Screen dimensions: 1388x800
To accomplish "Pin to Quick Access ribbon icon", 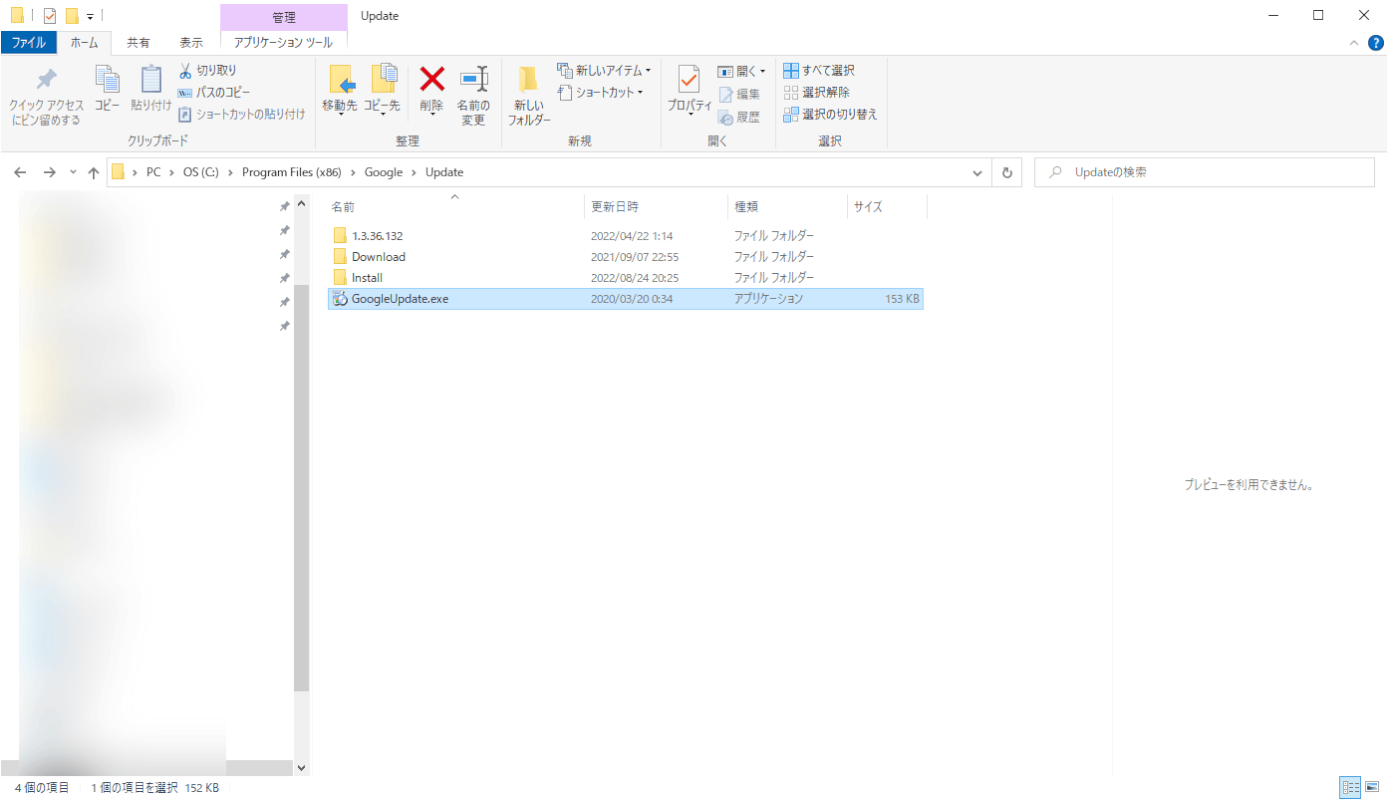I will pos(46,97).
